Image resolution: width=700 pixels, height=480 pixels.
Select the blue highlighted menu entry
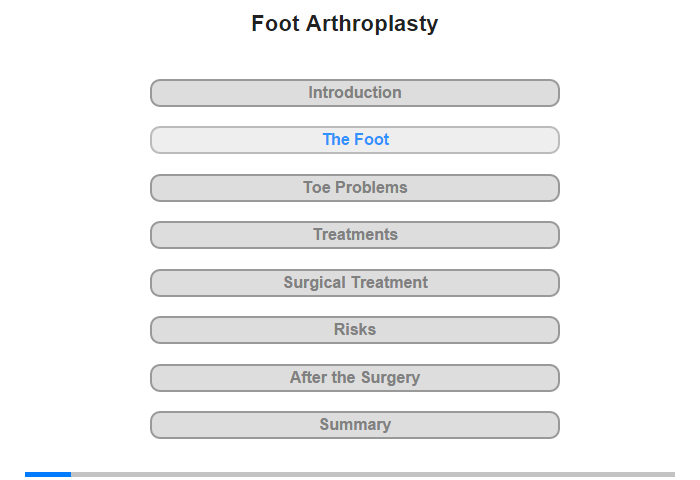click(354, 140)
